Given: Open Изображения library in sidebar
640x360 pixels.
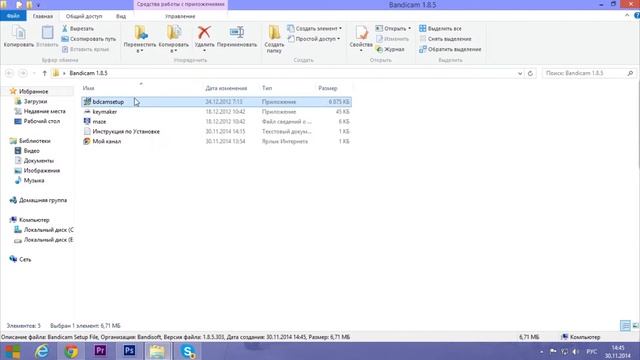Looking at the screenshot, I should 37,171.
